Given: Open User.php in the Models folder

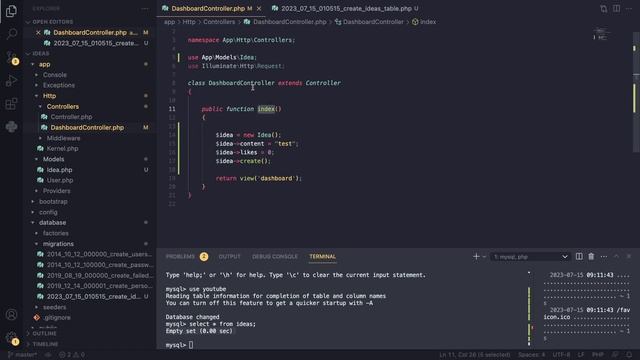Looking at the screenshot, I should point(60,180).
